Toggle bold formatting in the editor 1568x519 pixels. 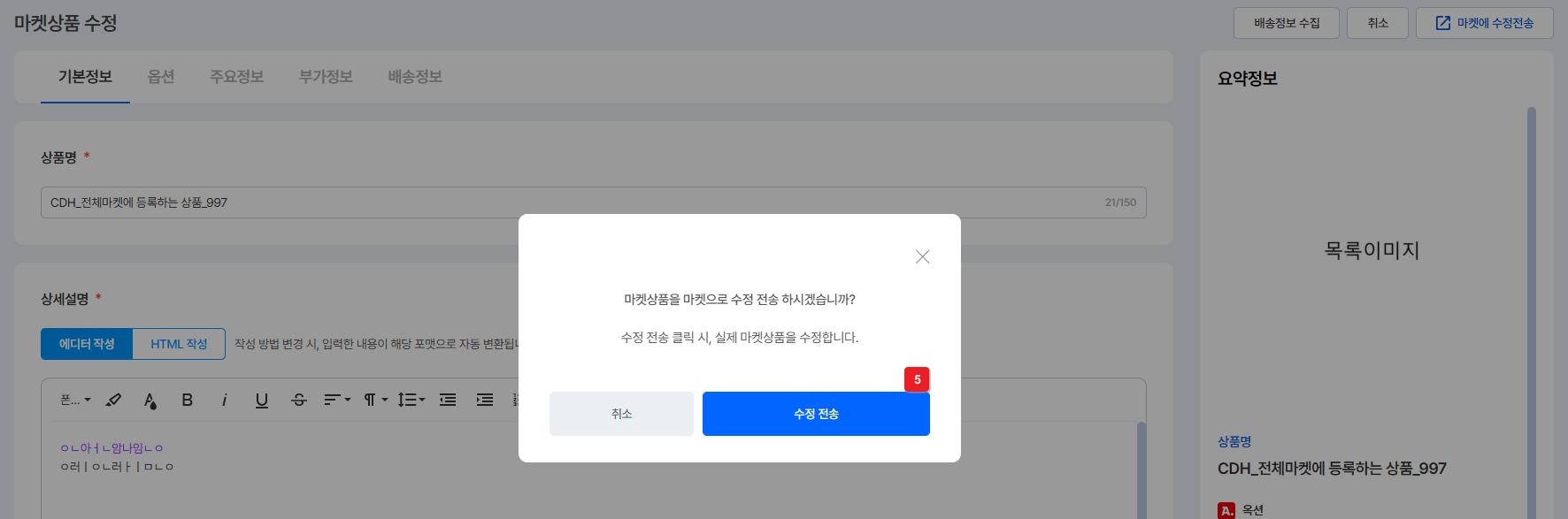pyautogui.click(x=188, y=401)
